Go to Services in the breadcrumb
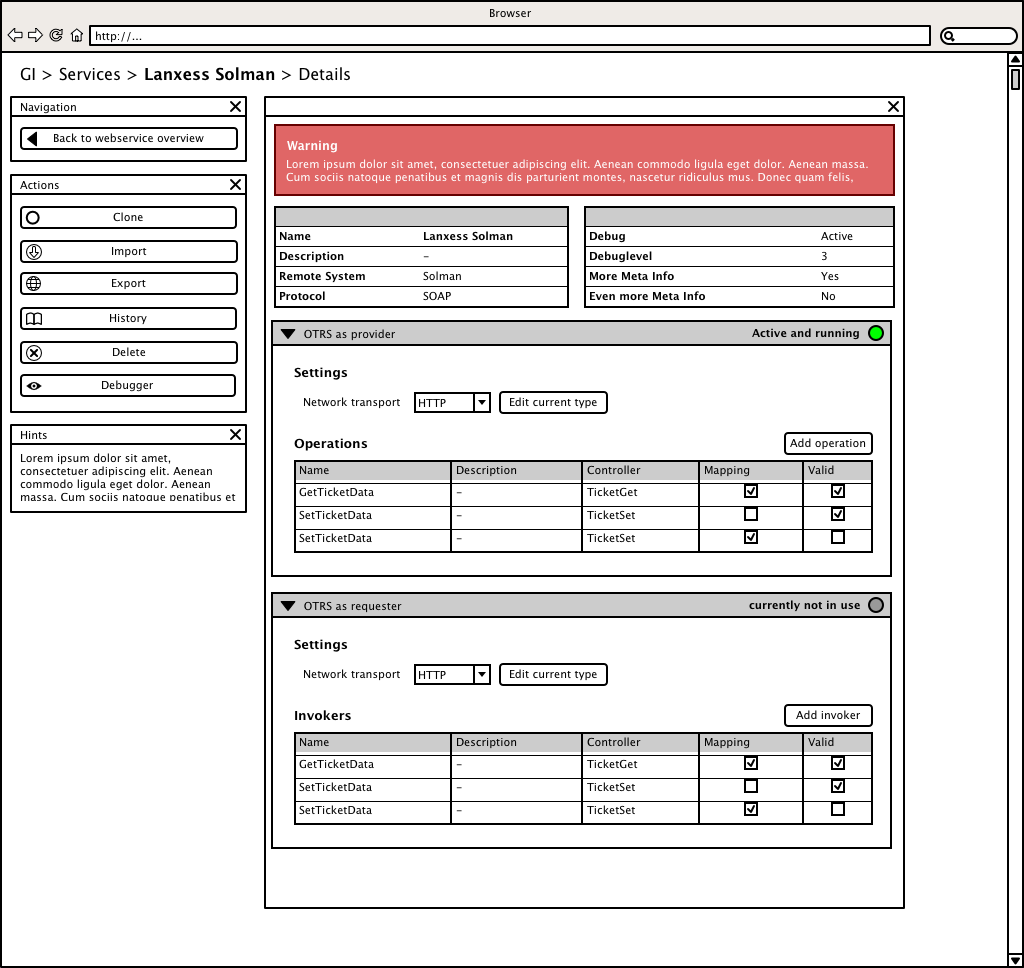The image size is (1024, 968). (89, 75)
